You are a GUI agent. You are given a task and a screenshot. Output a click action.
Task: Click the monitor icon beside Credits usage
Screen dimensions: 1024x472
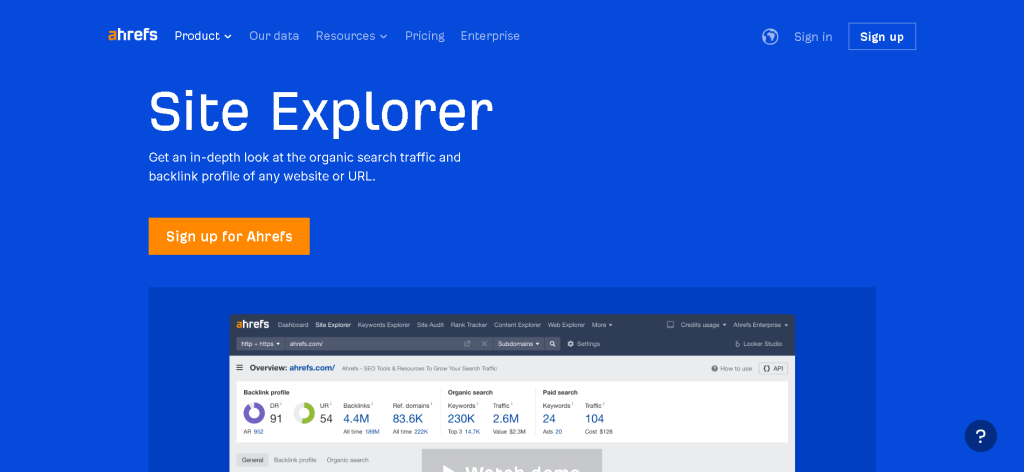[x=670, y=324]
